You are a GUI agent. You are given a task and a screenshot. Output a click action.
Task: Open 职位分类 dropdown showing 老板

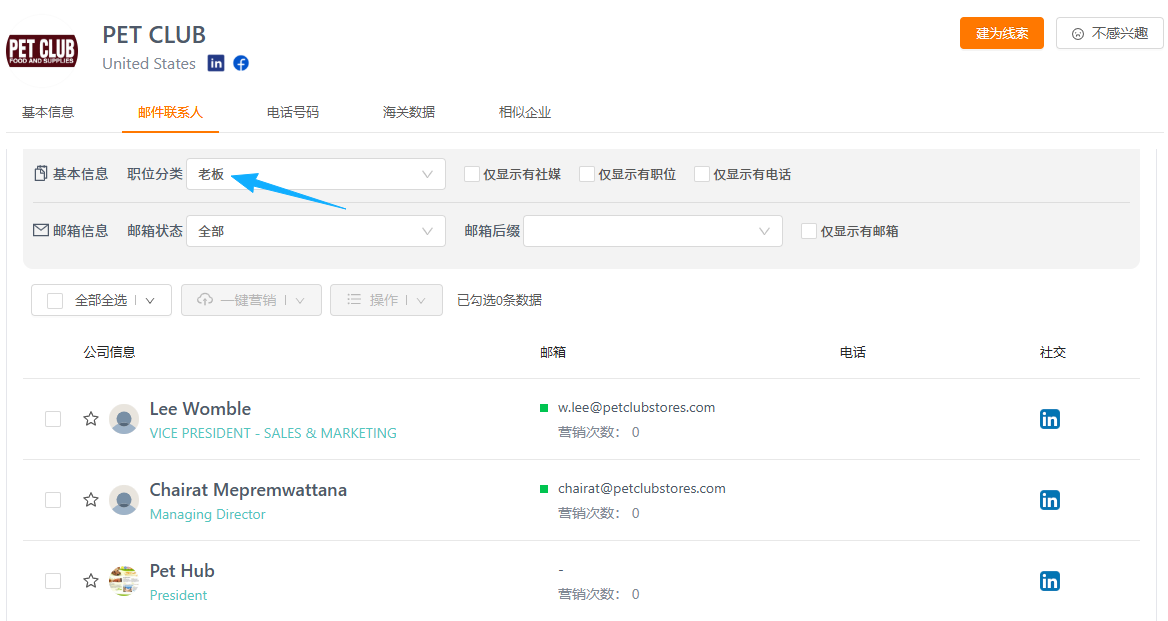click(316, 174)
